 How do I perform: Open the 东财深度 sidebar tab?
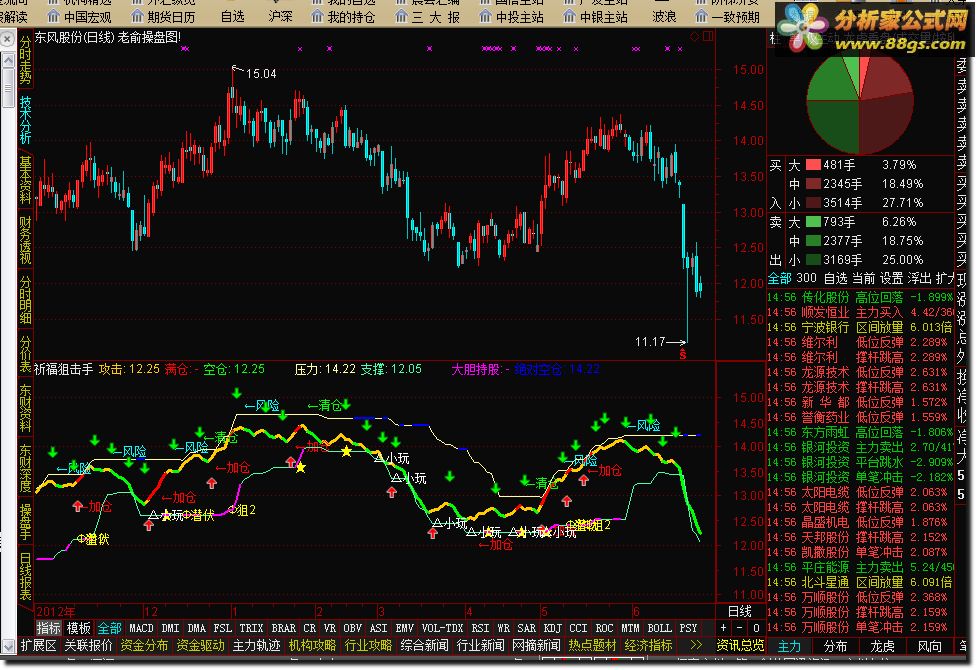point(25,467)
